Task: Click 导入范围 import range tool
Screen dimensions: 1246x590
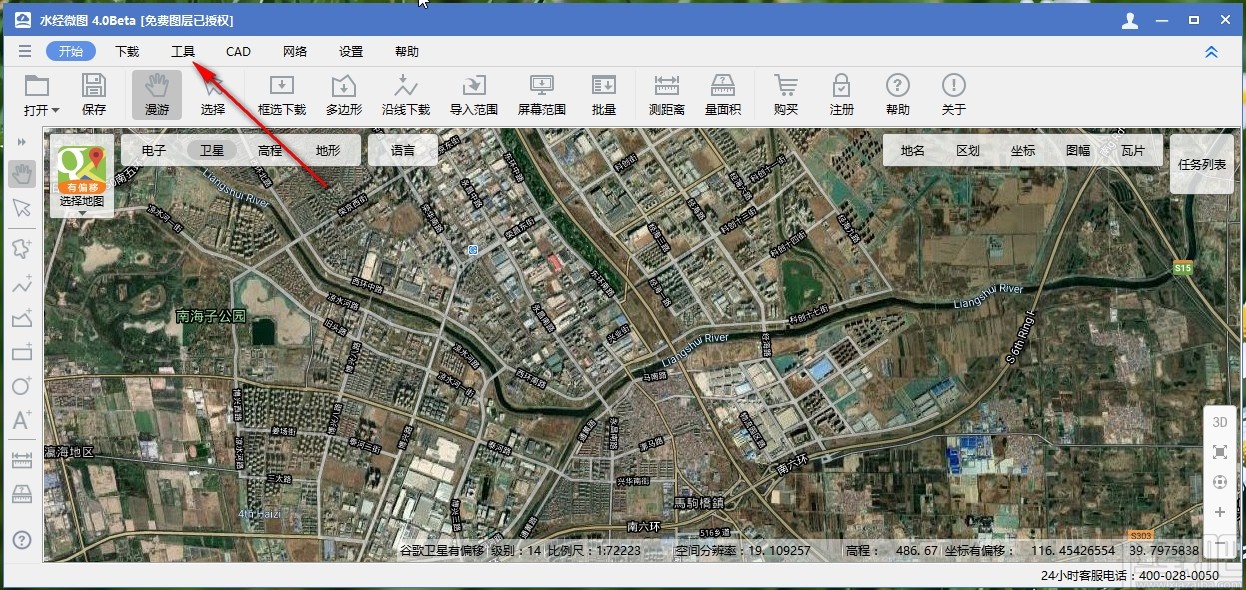Action: 474,95
